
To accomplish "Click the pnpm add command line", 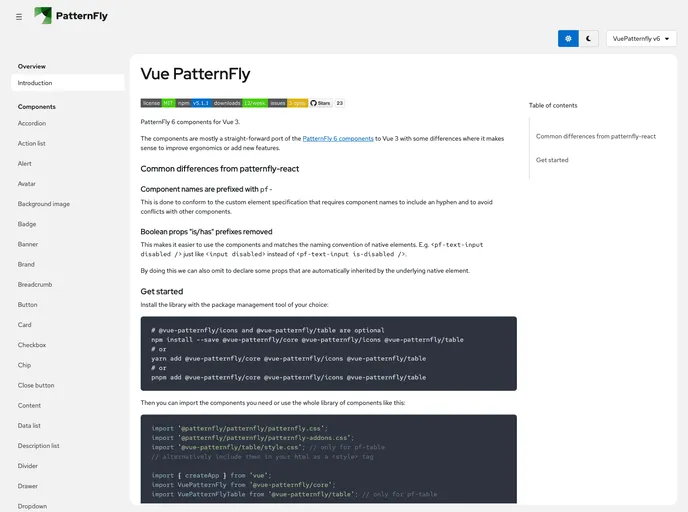I will click(288, 377).
